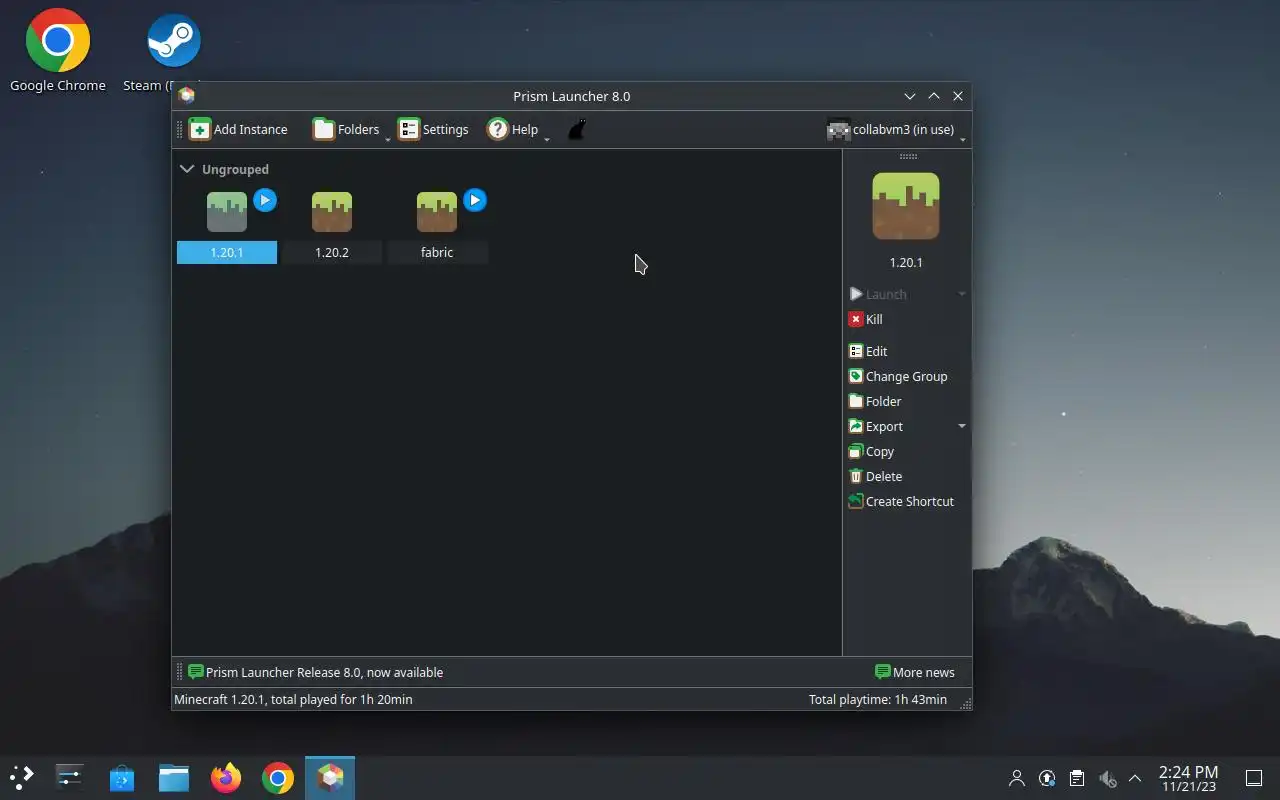Click the 1.20.1 instance label
Viewport: 1280px width, 800px height.
(227, 253)
